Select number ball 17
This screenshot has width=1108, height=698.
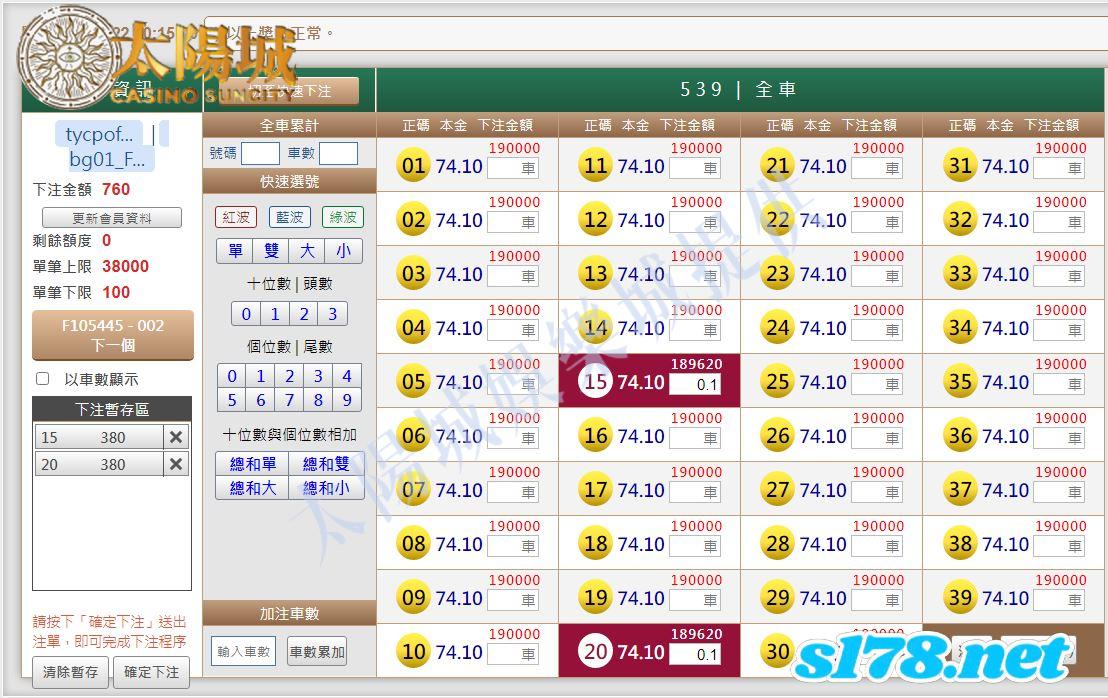pyautogui.click(x=596, y=490)
